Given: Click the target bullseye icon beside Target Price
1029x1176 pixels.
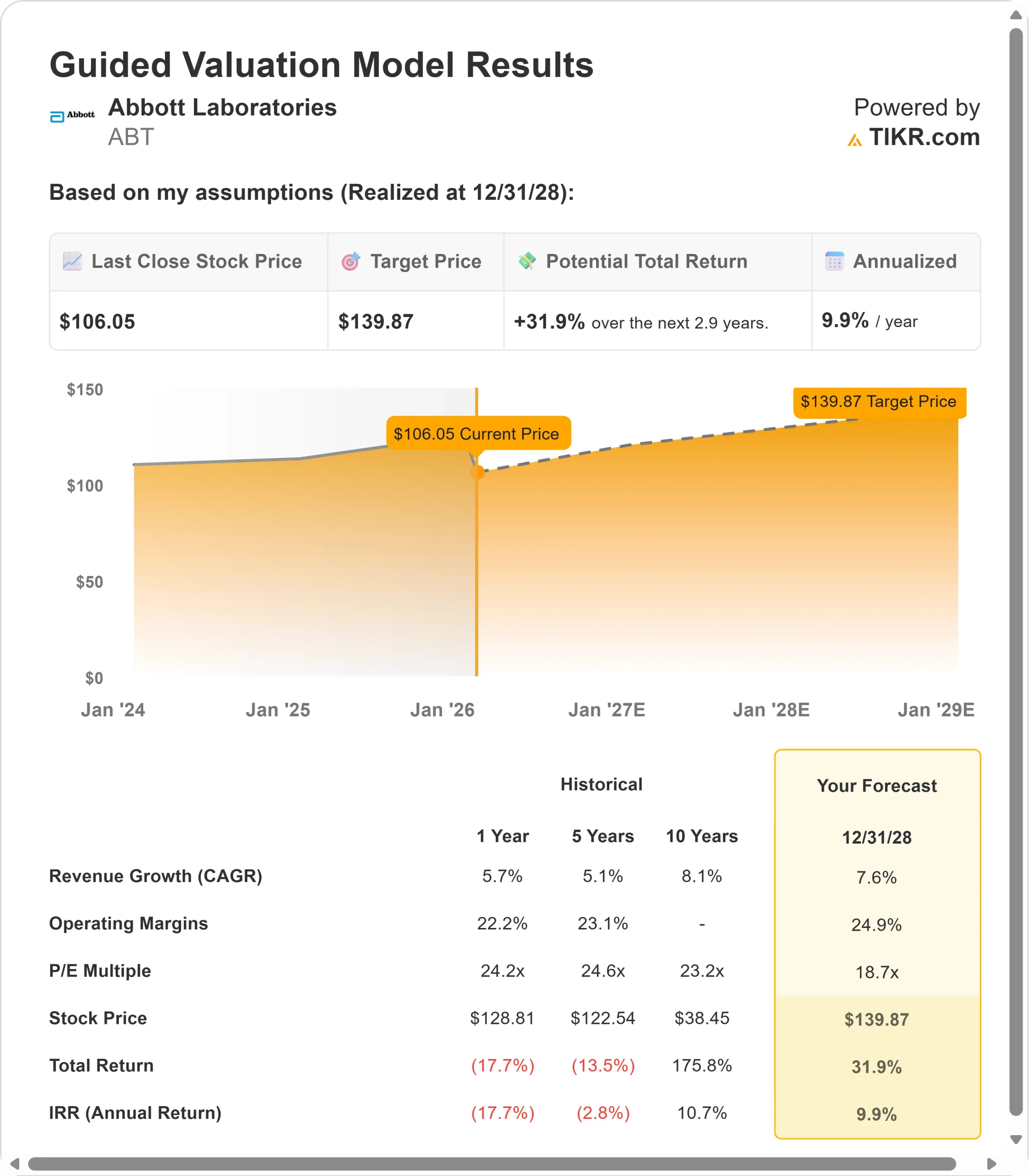Looking at the screenshot, I should [351, 262].
